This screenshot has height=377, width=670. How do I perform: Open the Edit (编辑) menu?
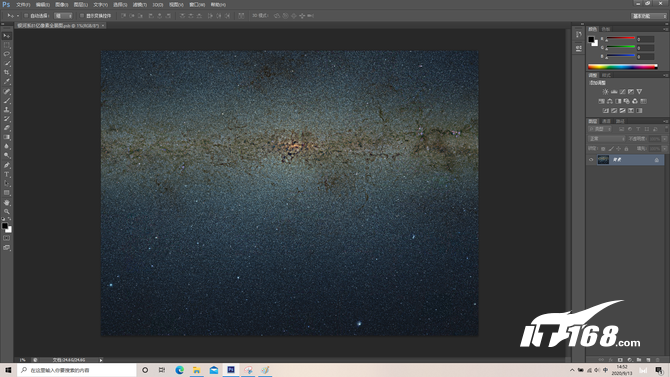[42, 5]
